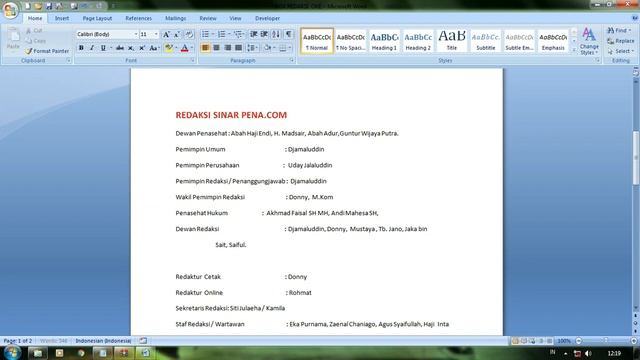
Task: Click the Align Text Right icon
Action: [228, 48]
